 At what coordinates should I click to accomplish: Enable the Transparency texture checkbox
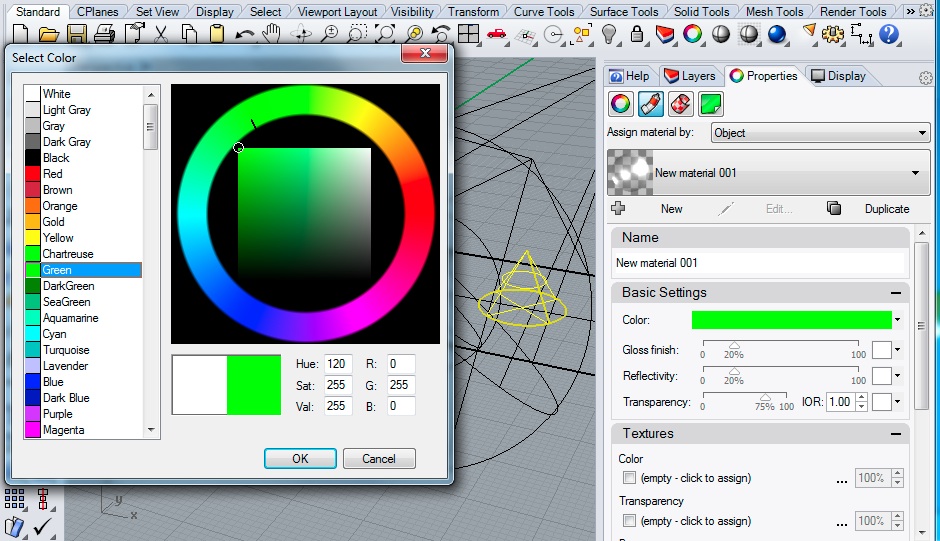(x=629, y=520)
